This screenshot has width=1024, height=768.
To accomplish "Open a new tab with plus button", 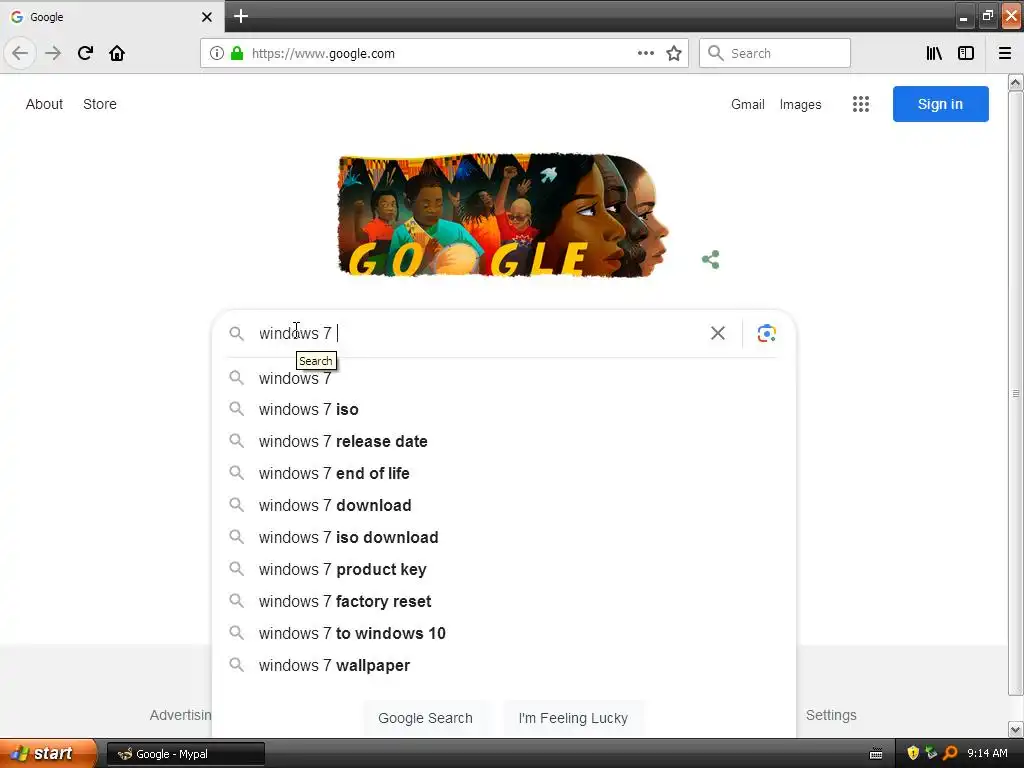I will pos(240,16).
